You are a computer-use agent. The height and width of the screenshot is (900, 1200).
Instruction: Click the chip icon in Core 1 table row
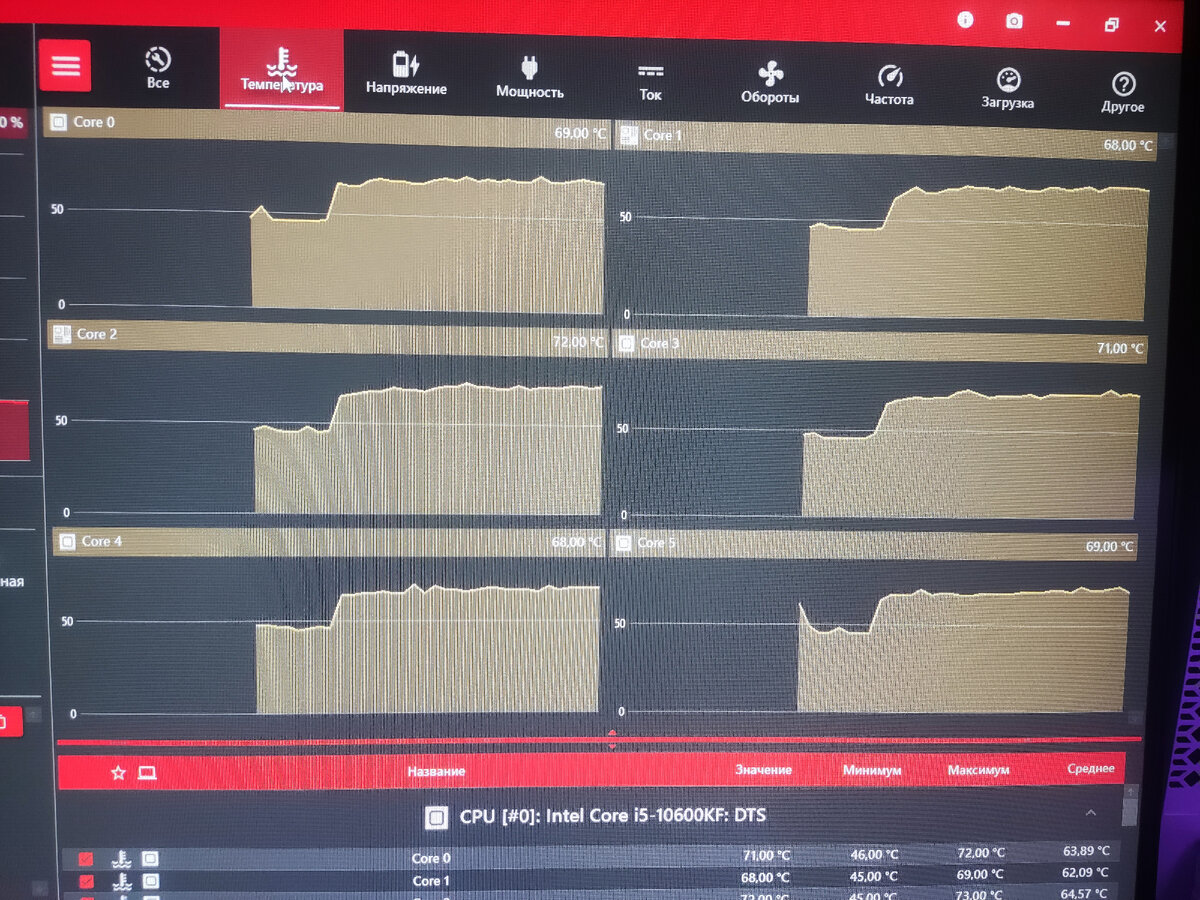pos(150,881)
